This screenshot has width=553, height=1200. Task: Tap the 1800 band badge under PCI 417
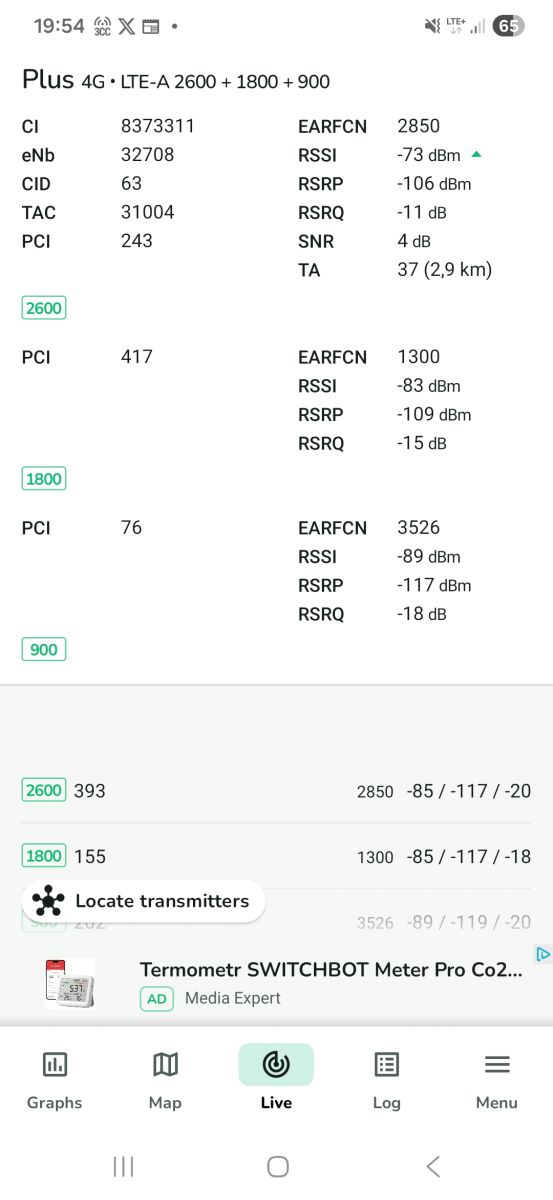pos(44,479)
